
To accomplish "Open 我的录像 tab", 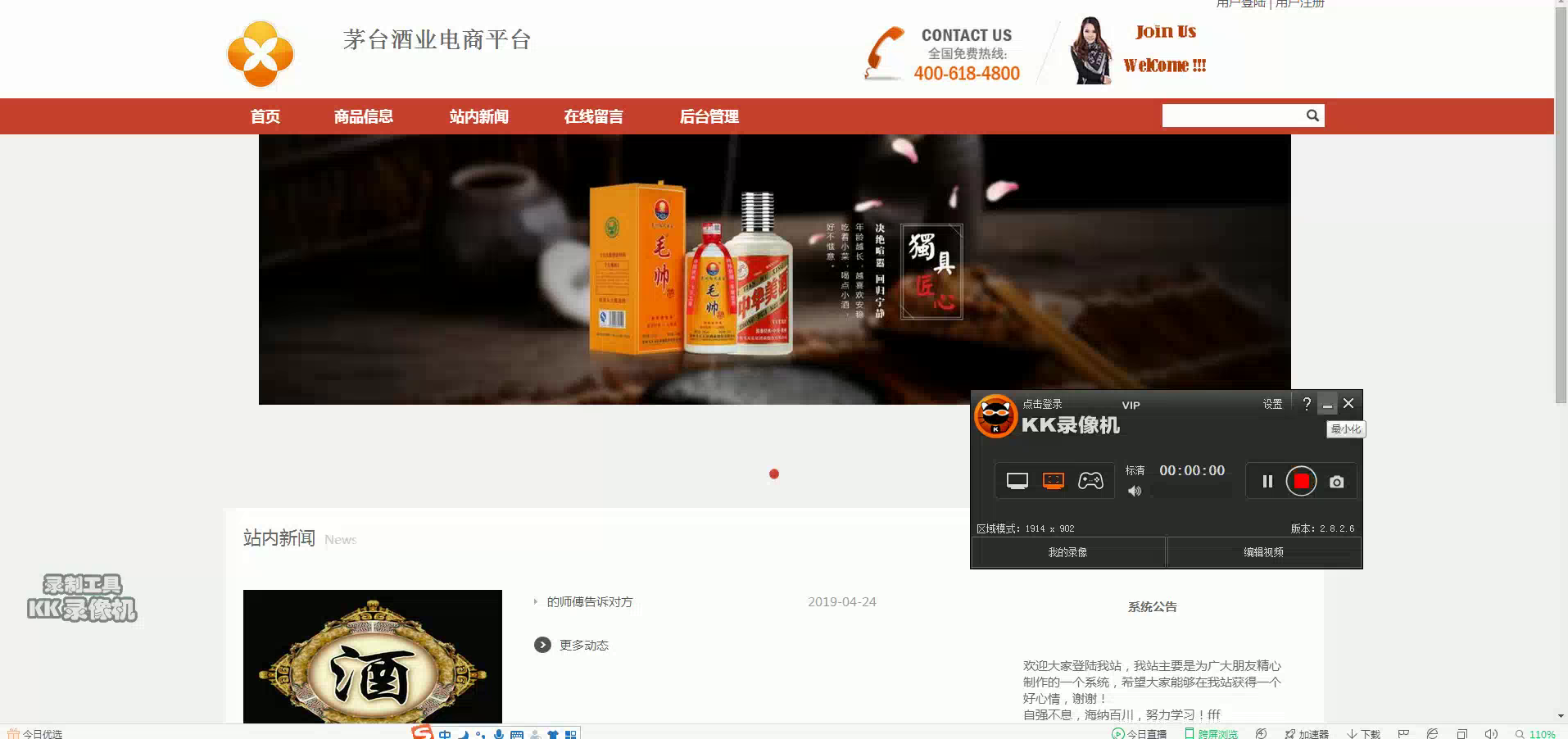I will pos(1067,552).
